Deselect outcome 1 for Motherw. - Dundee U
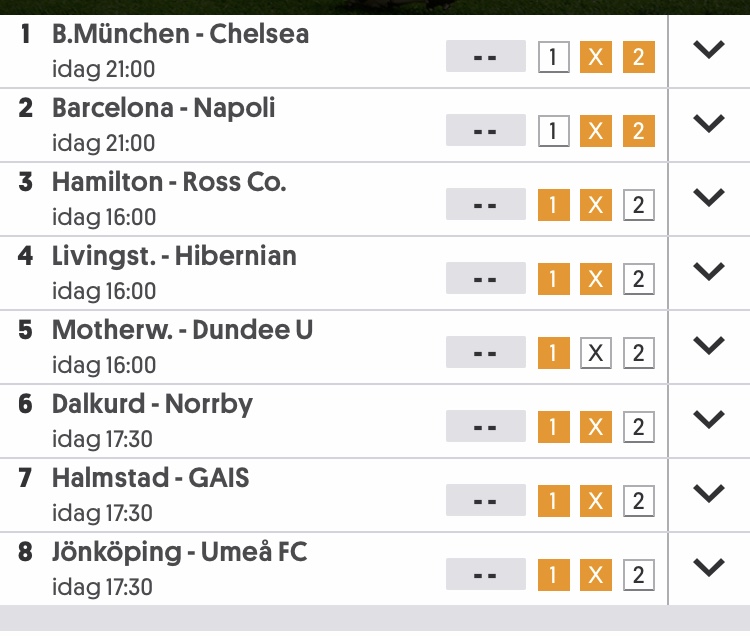 tap(553, 353)
